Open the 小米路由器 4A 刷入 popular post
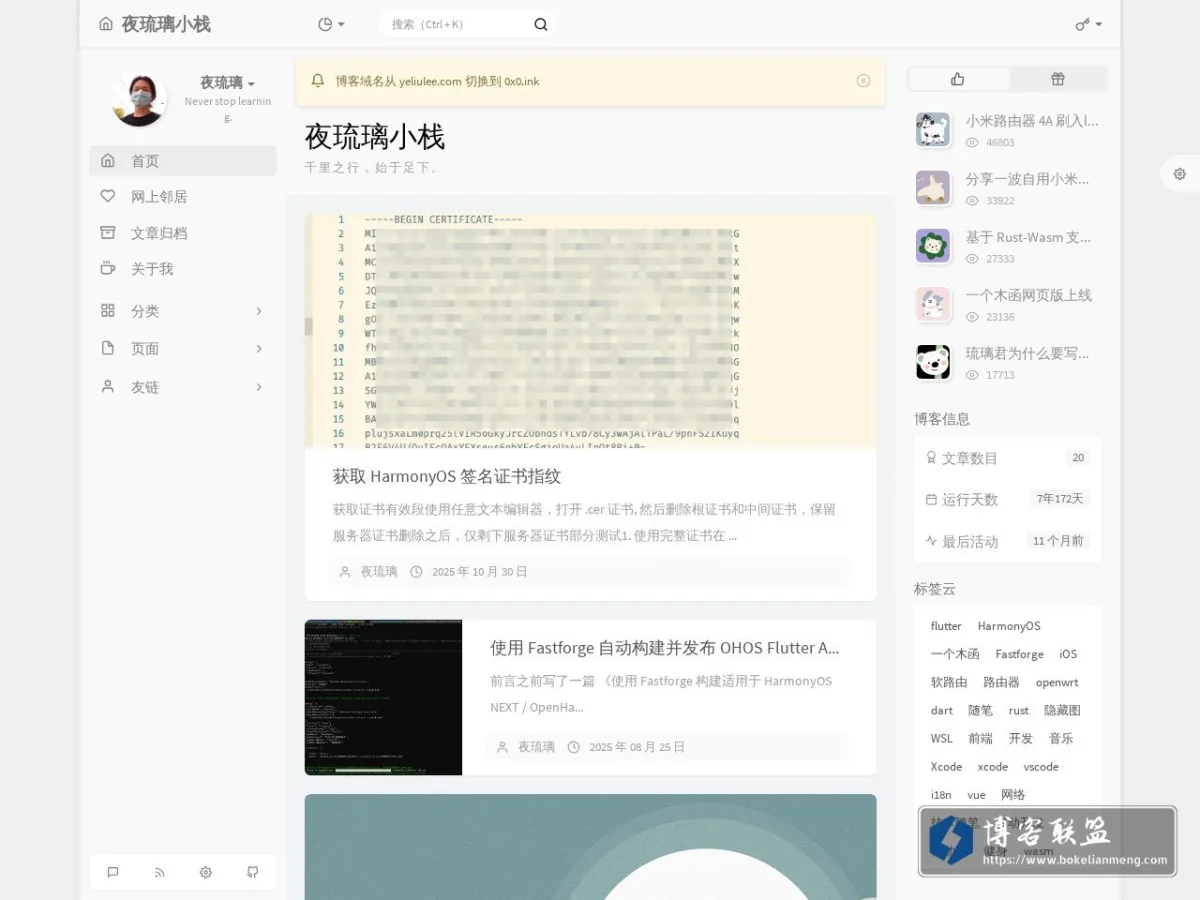 (1032, 121)
